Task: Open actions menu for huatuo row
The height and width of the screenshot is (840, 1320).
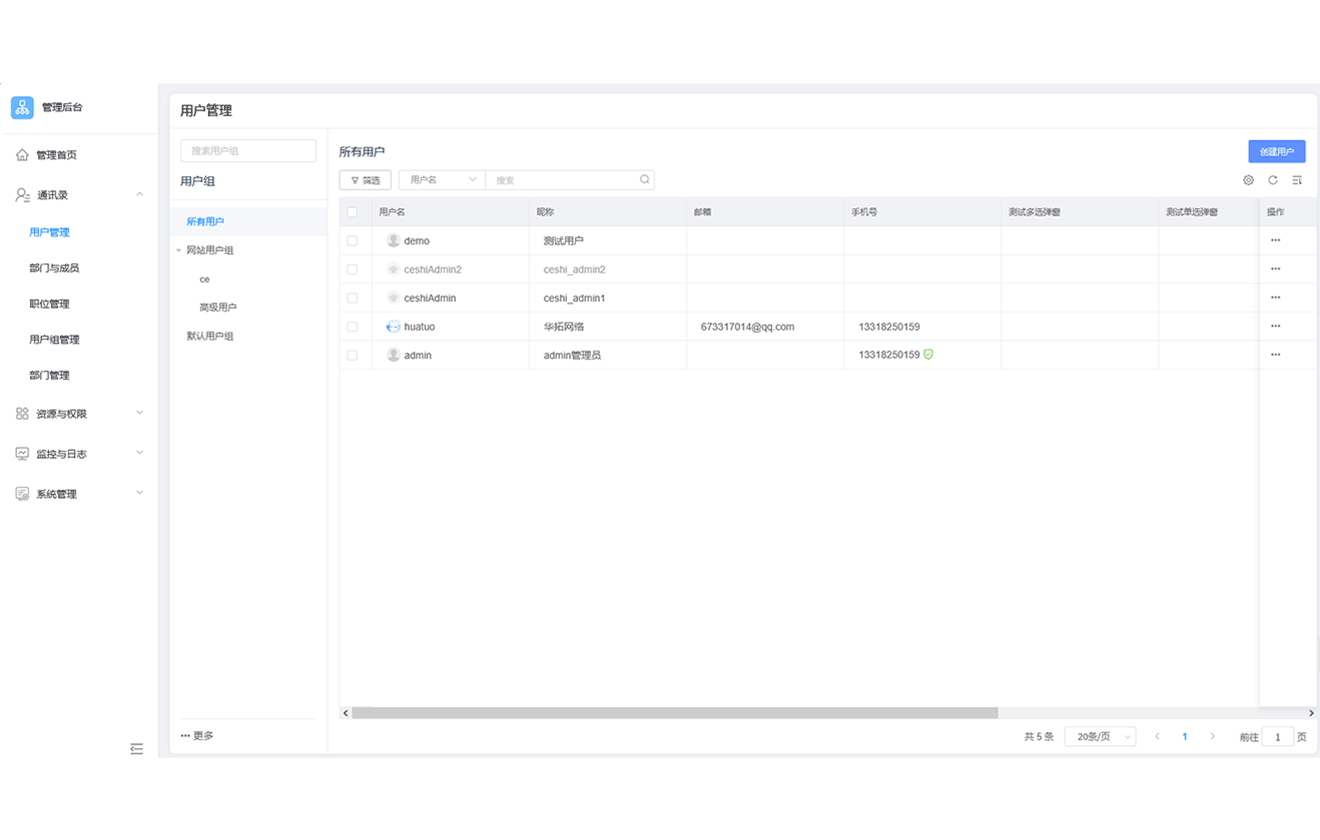Action: pos(1275,326)
